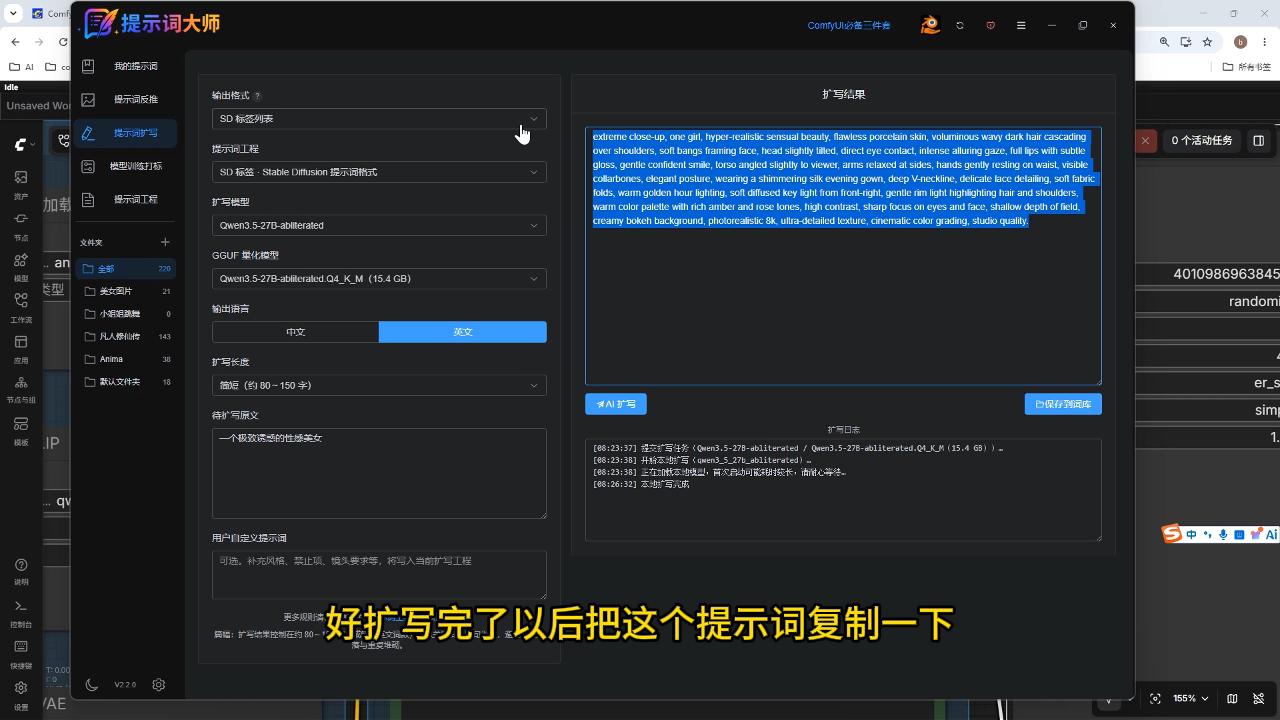Click Chrome bookmark star icon
Viewport: 1280px width, 720px height.
click(1208, 42)
